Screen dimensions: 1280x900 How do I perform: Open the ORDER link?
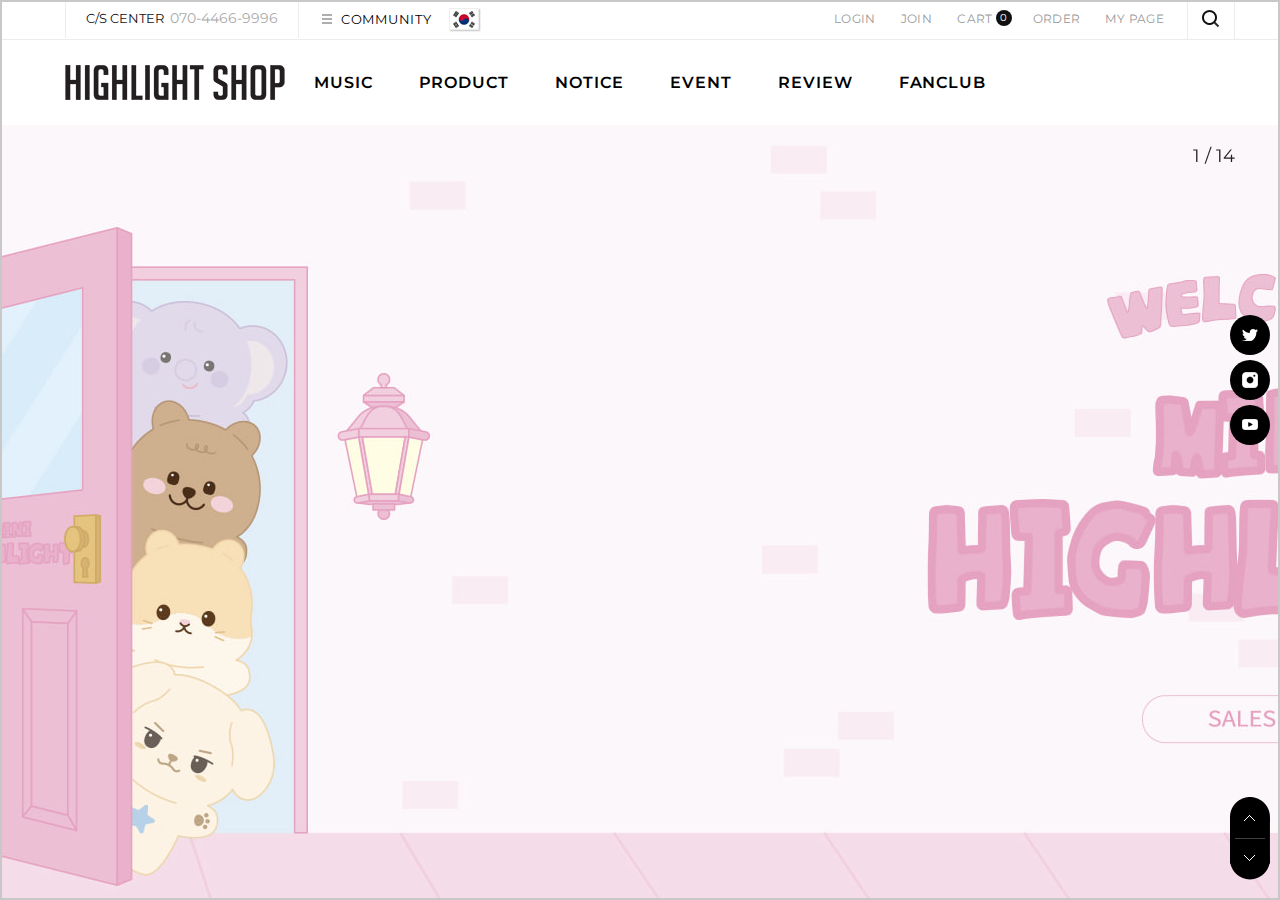pos(1056,19)
